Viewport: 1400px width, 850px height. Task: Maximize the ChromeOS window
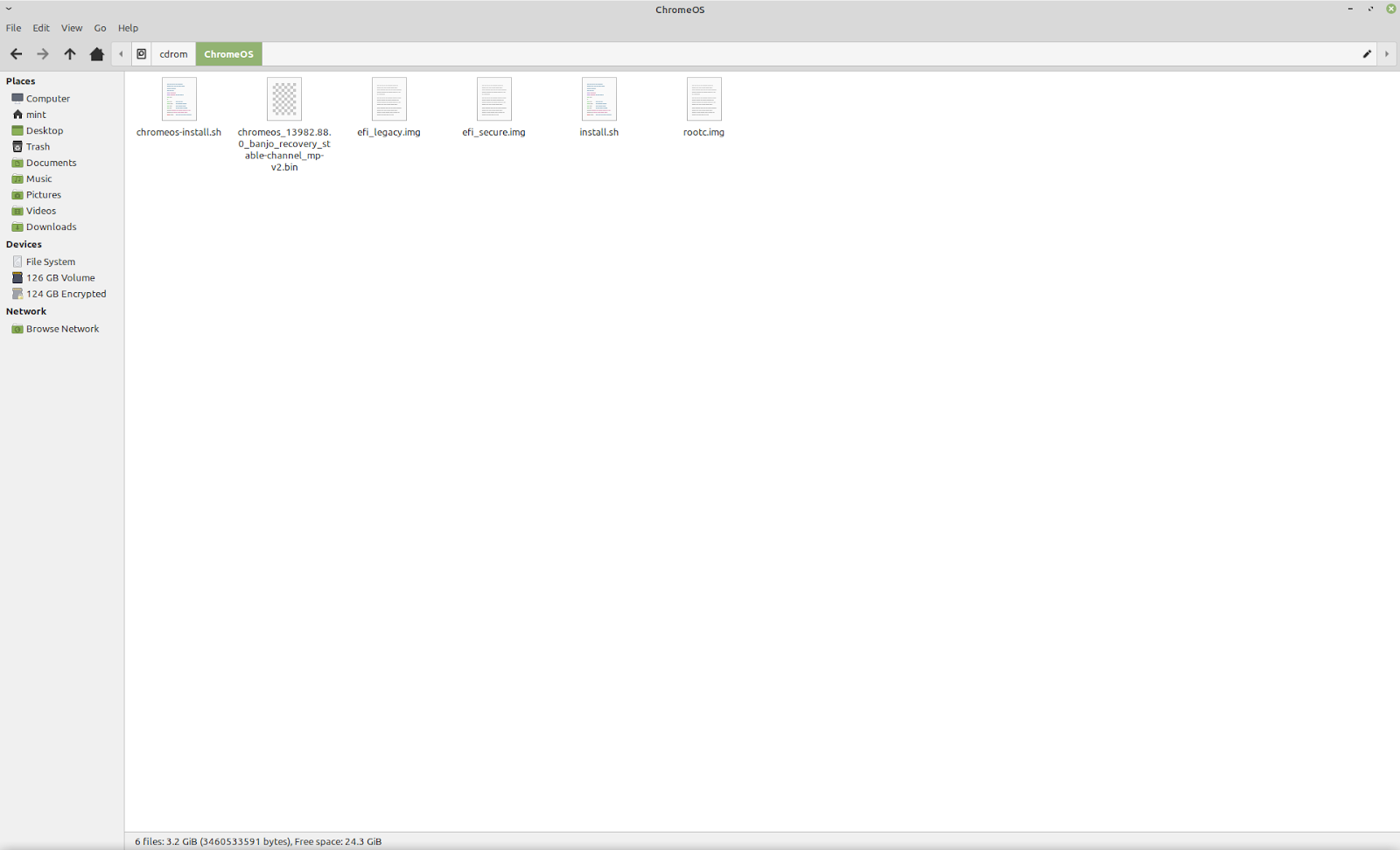pos(1370,9)
